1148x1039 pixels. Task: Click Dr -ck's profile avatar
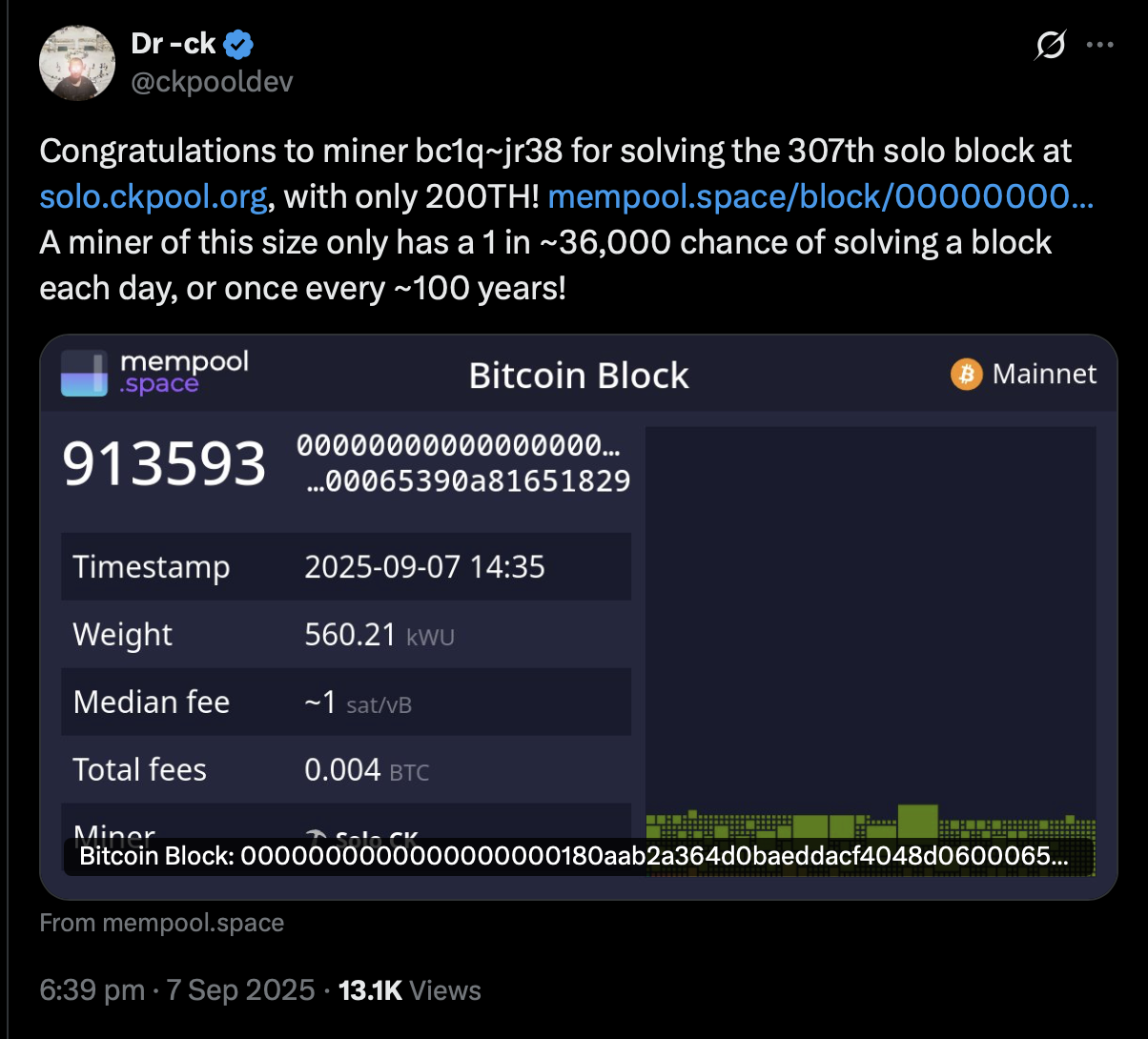click(76, 63)
